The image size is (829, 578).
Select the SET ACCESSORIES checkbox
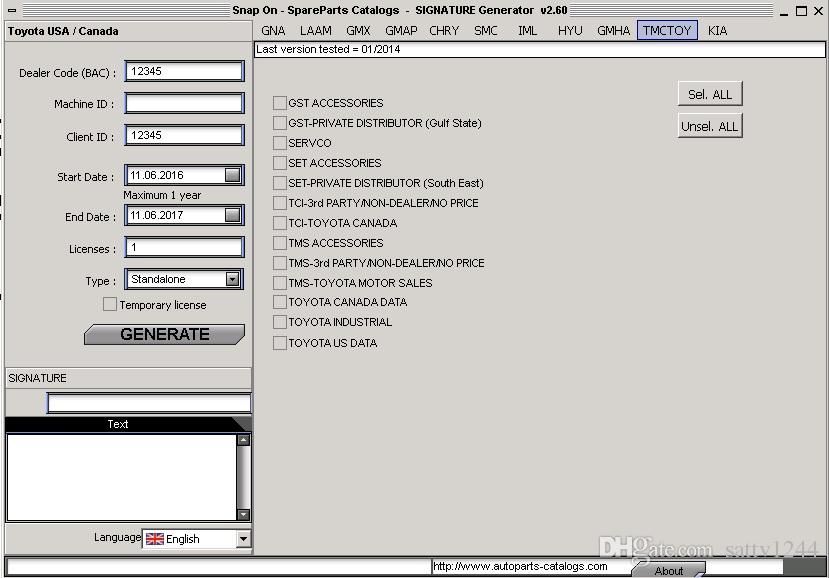(x=280, y=163)
